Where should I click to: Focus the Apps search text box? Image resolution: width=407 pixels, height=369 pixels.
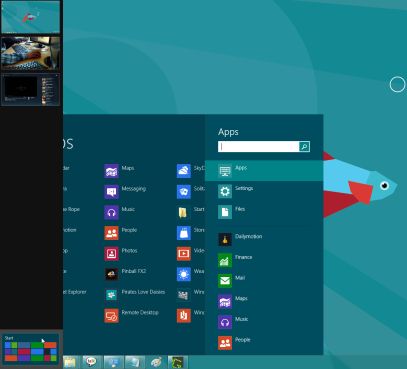click(259, 147)
